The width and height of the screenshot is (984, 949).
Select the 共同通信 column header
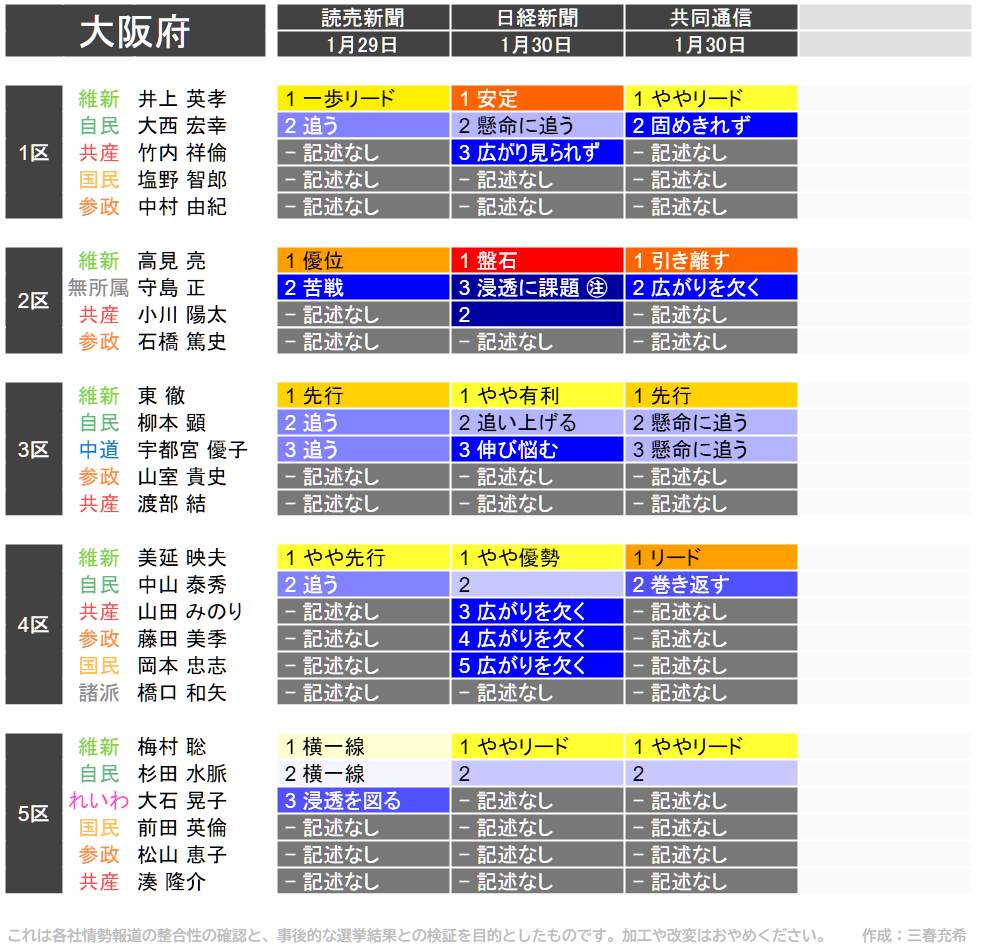(x=711, y=18)
